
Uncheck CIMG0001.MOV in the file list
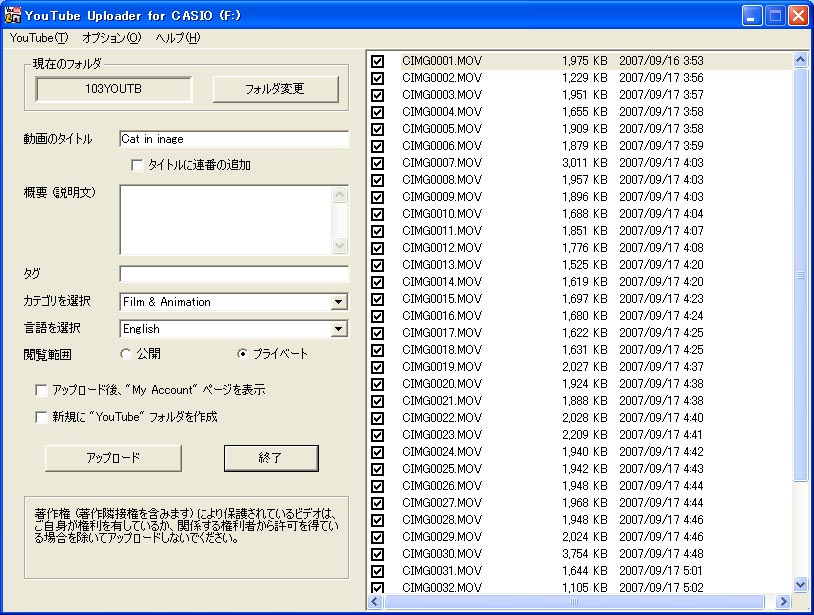(376, 61)
